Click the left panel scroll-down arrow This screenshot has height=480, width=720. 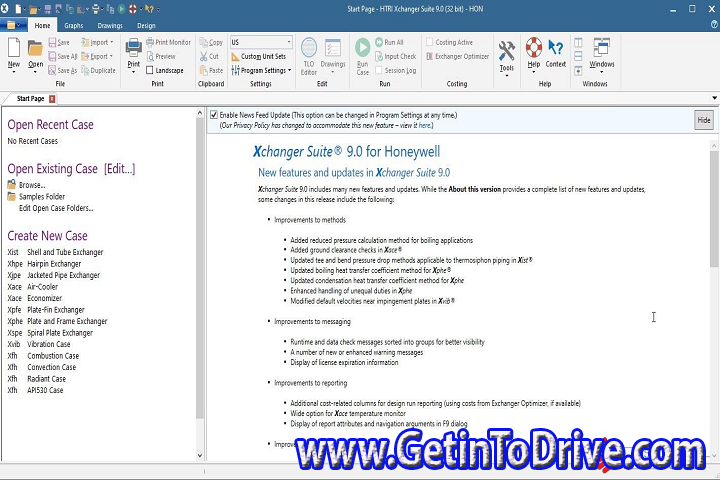(x=200, y=456)
